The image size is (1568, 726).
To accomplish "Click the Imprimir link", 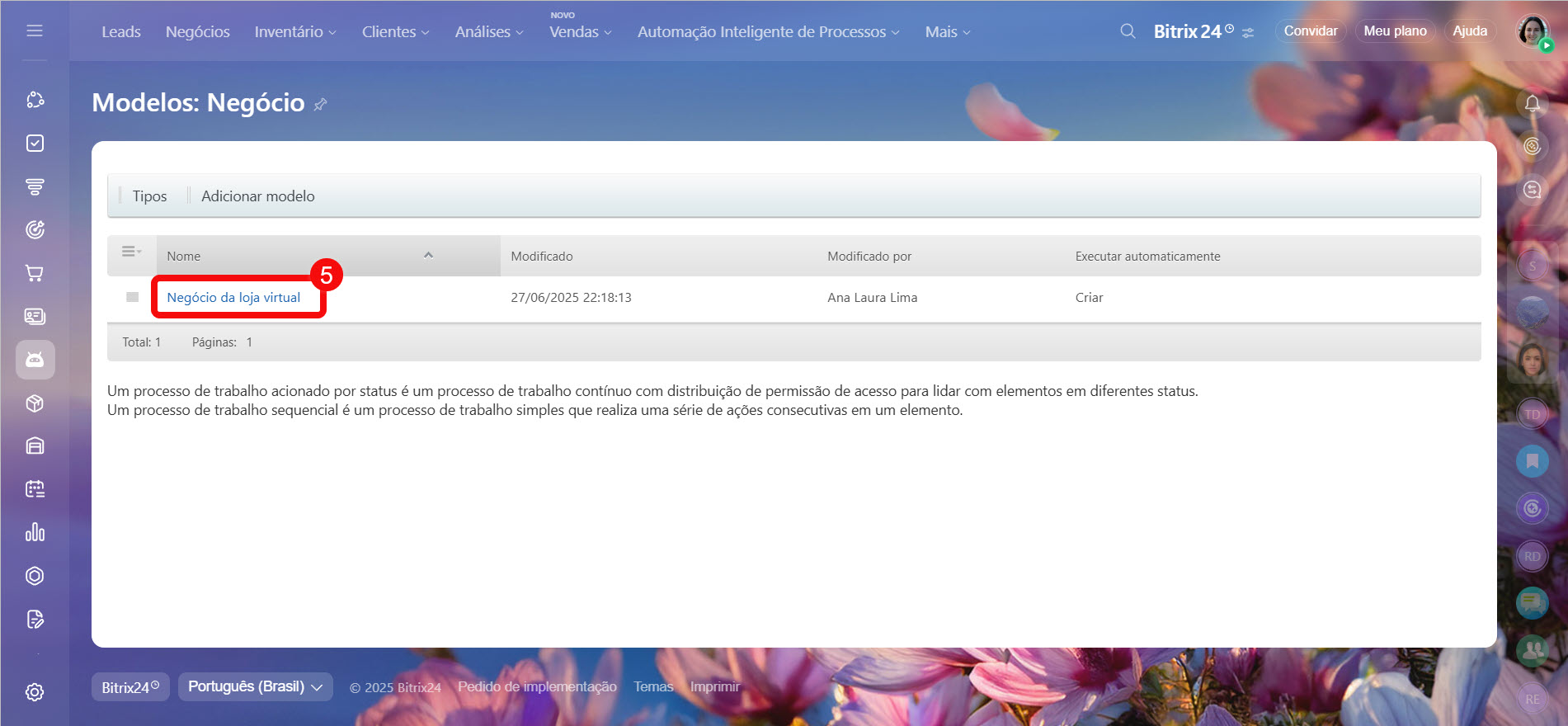I will [715, 686].
